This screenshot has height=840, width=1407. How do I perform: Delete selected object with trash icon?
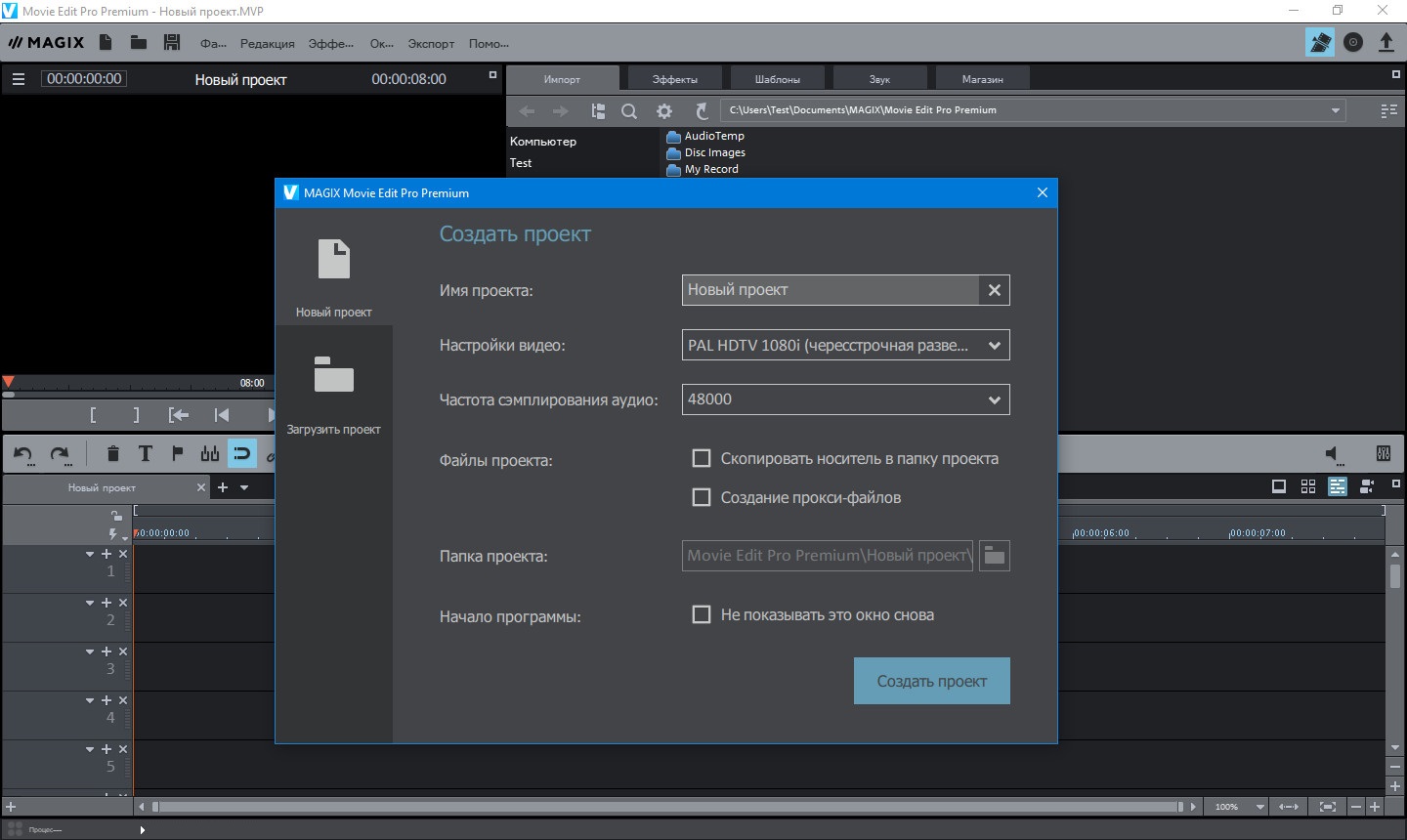pyautogui.click(x=113, y=453)
